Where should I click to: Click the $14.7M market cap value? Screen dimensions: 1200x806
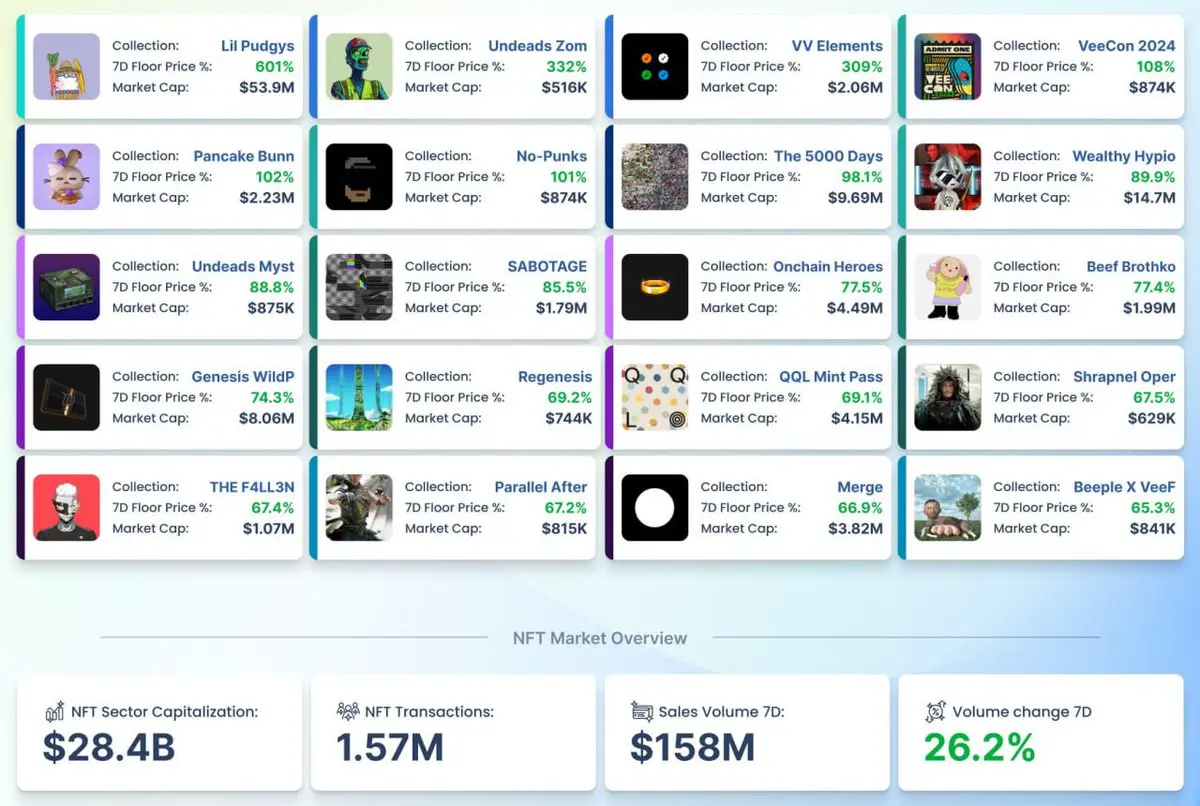pos(1150,198)
